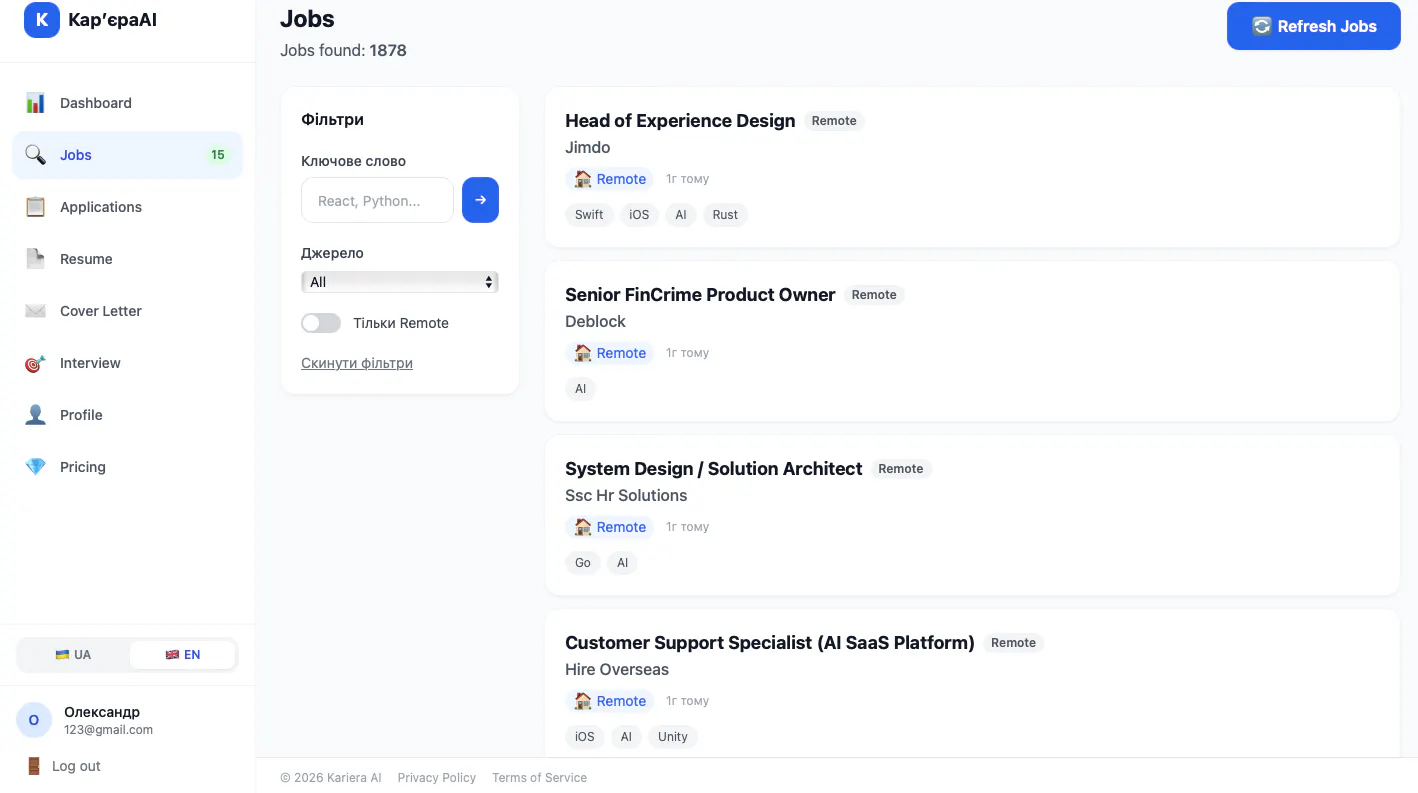
Task: Click Refresh Jobs button
Action: [1313, 26]
